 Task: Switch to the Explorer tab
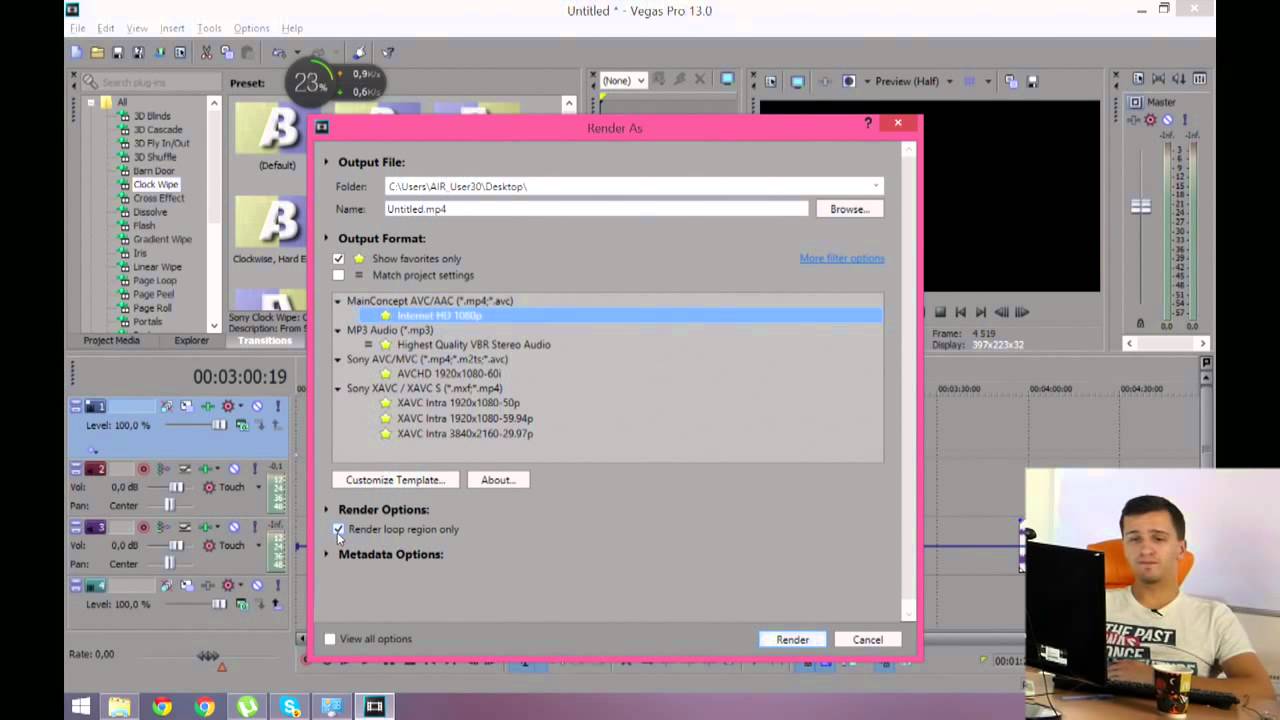[191, 340]
